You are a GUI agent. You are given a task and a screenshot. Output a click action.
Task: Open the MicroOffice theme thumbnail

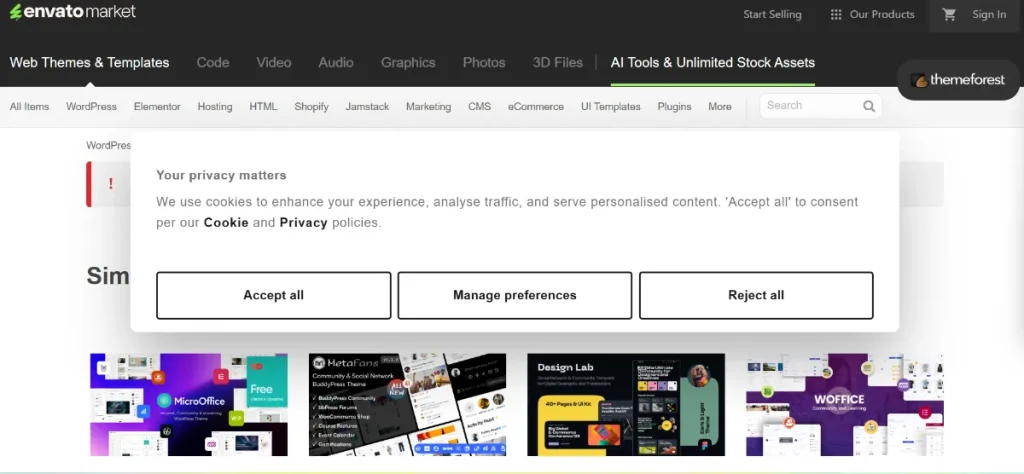(x=188, y=404)
